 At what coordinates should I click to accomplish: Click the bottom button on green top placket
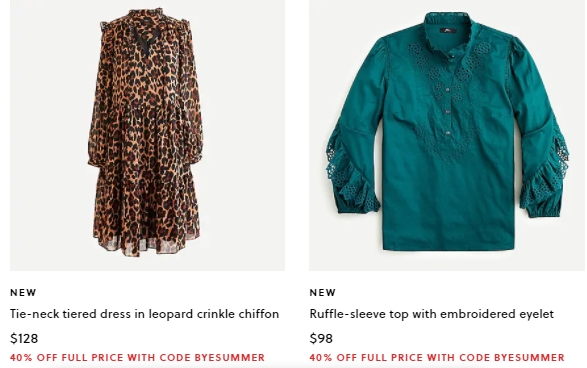point(447,132)
